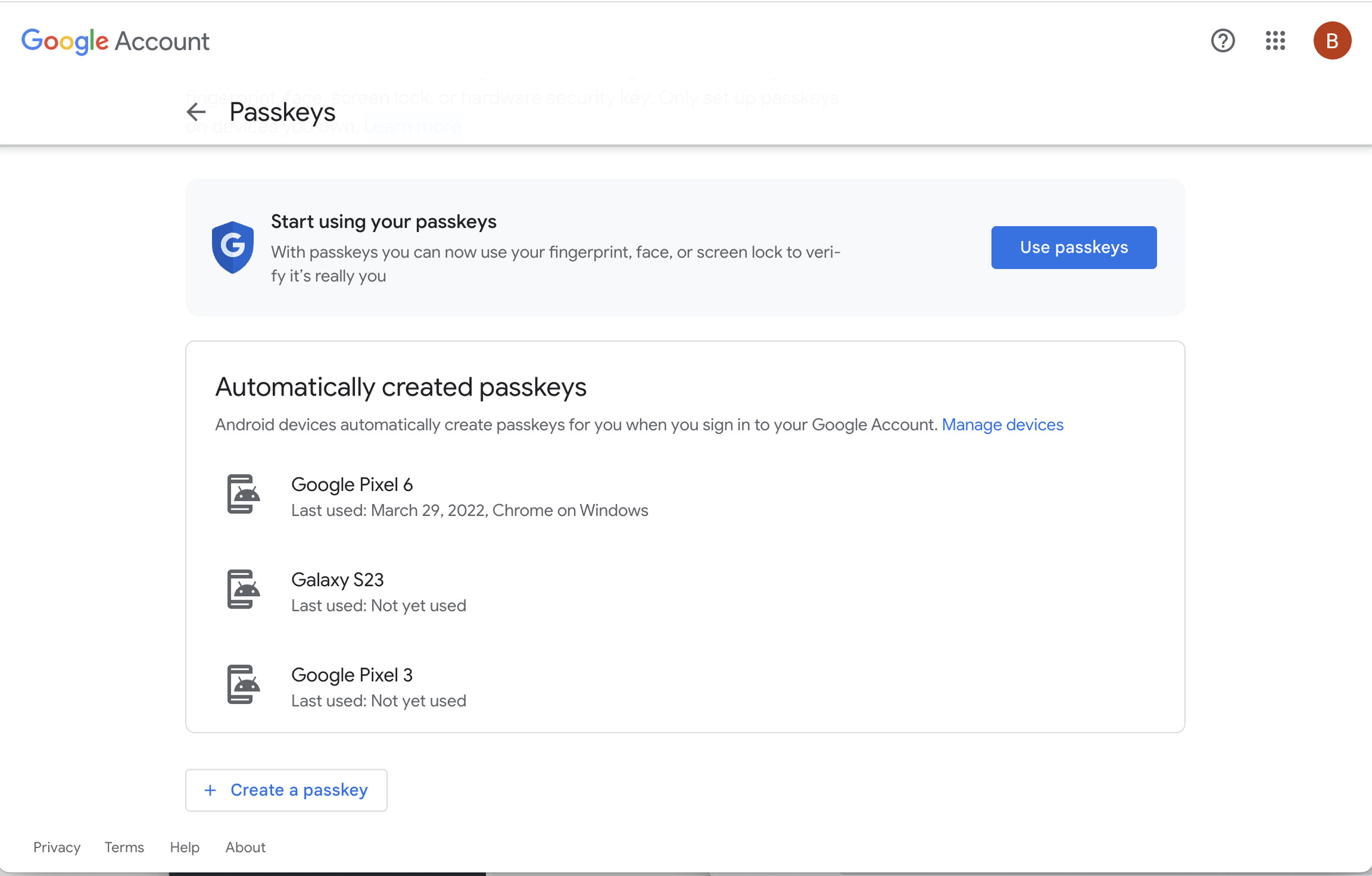
Task: Open the Manage devices link
Action: 1002,424
